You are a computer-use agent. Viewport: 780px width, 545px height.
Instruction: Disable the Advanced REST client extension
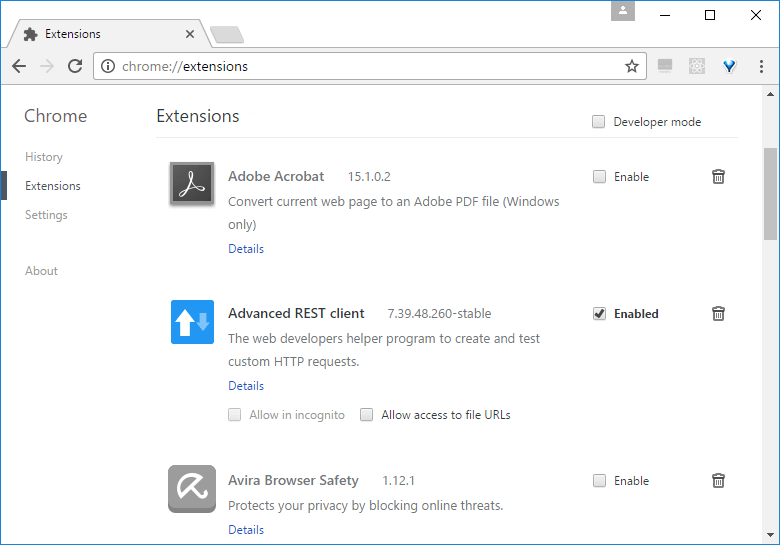click(599, 314)
